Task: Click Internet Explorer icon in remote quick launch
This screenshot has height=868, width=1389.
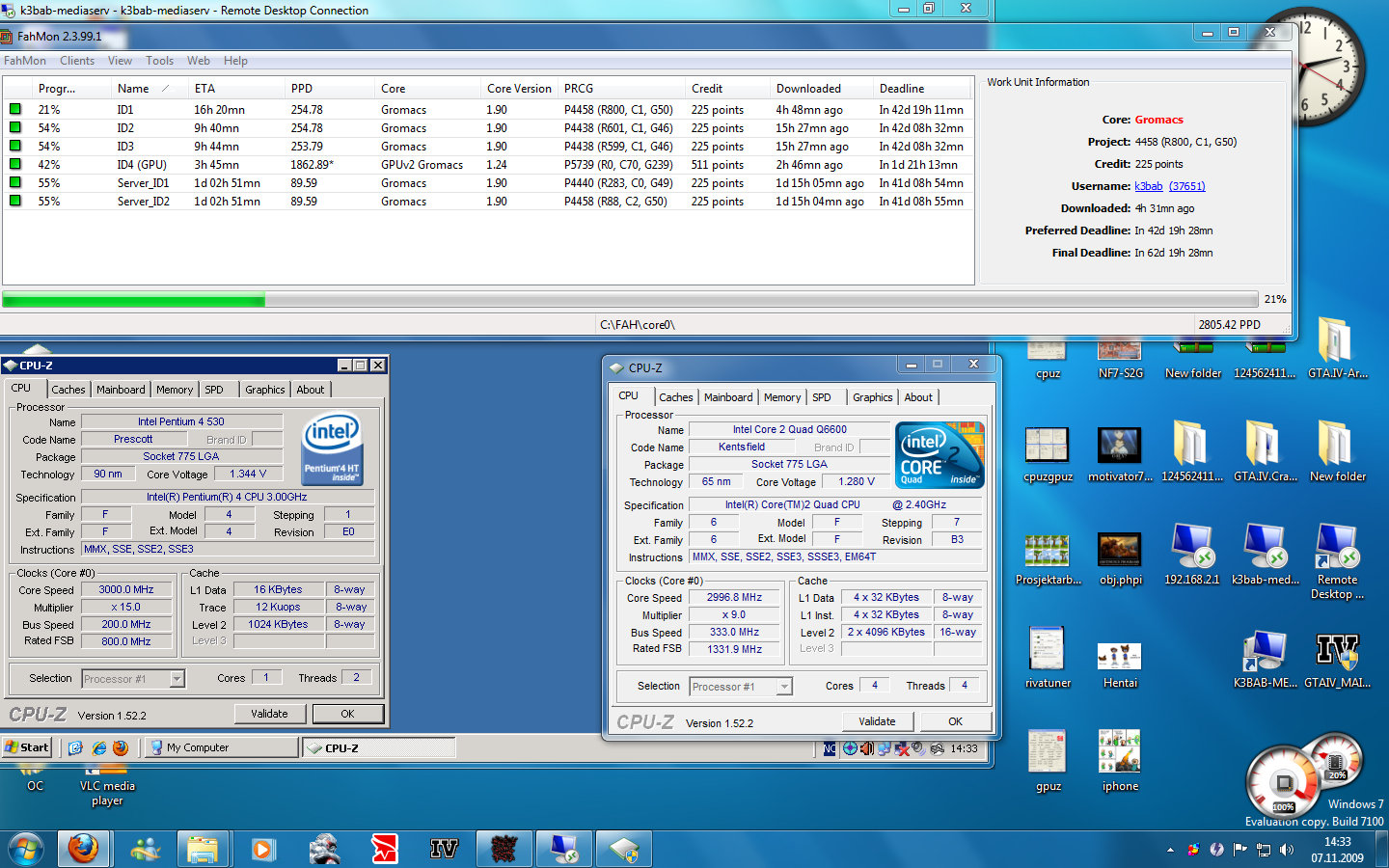Action: coord(98,747)
